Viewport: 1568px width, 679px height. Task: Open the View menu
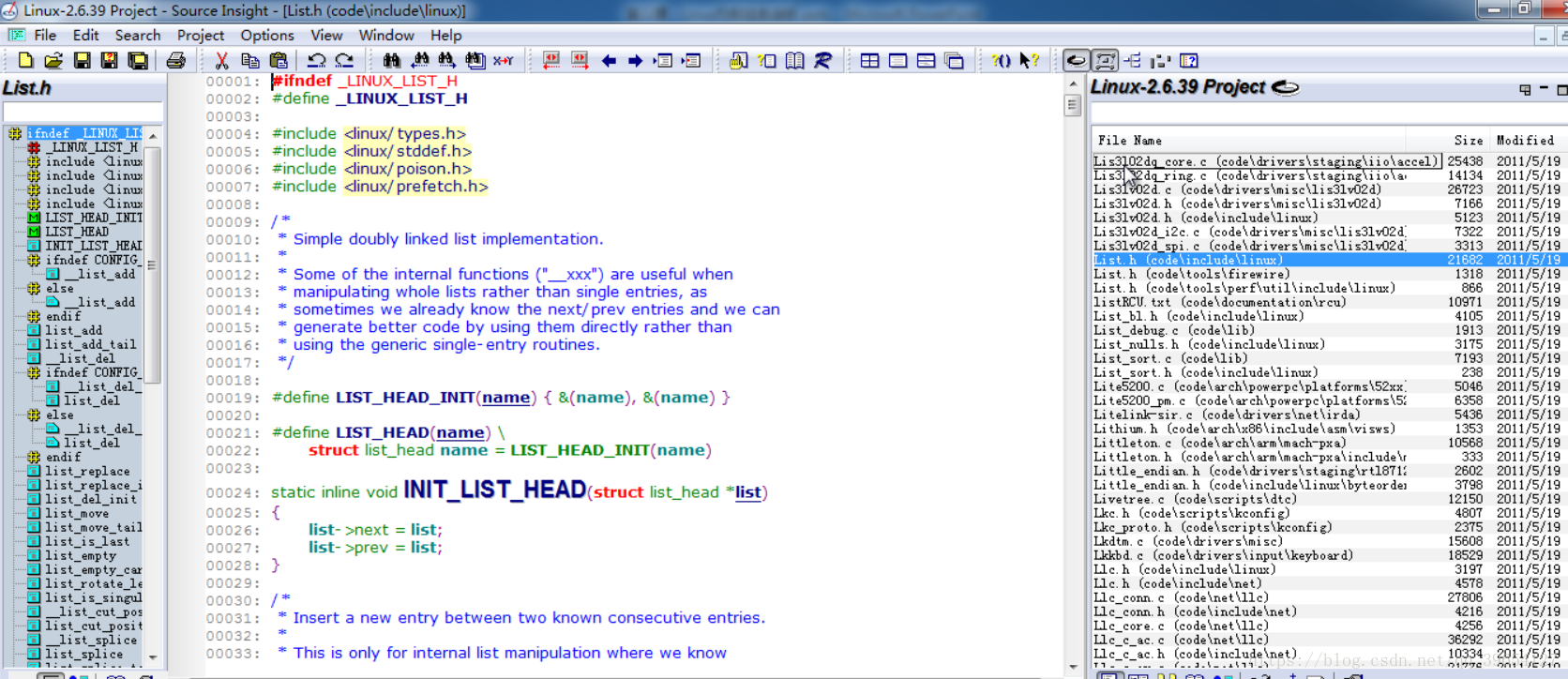326,35
